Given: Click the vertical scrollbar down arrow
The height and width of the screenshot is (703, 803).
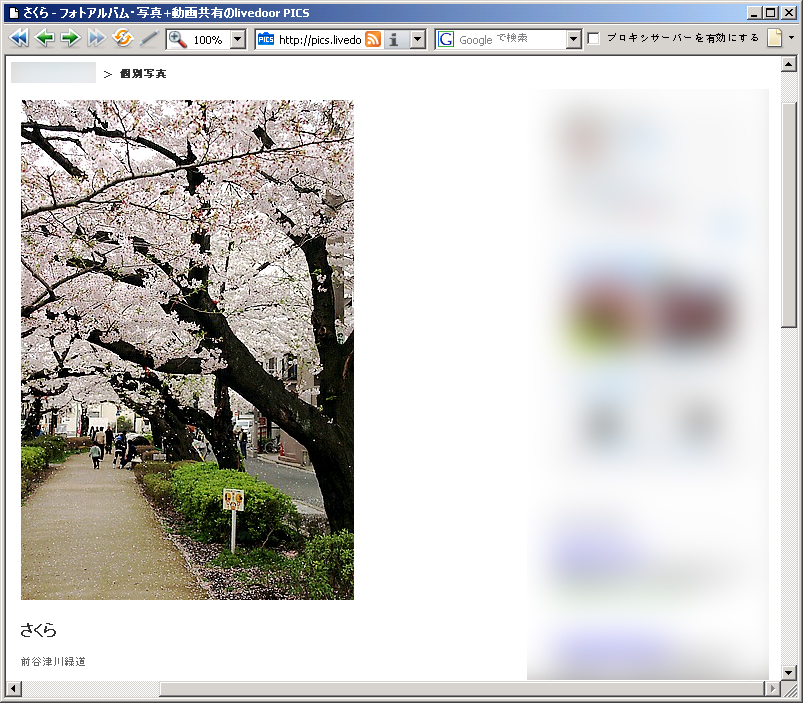Looking at the screenshot, I should [x=789, y=672].
